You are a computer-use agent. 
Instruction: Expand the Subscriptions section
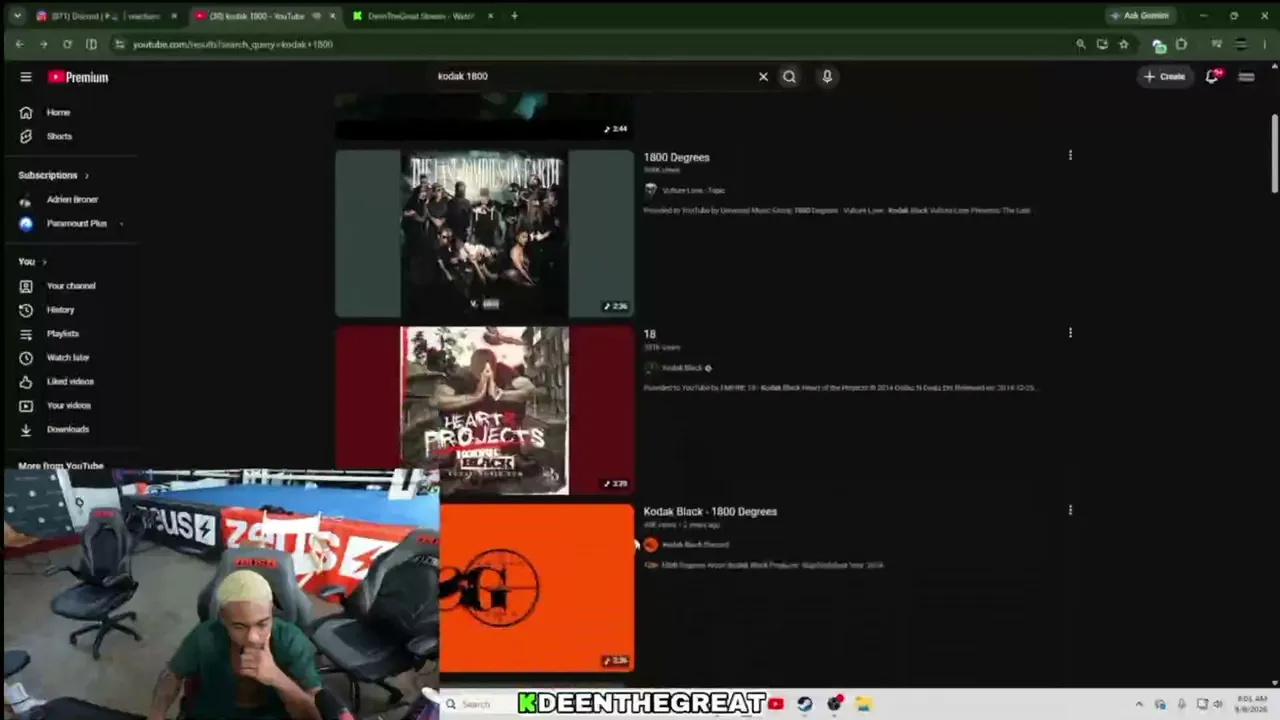pyautogui.click(x=53, y=175)
